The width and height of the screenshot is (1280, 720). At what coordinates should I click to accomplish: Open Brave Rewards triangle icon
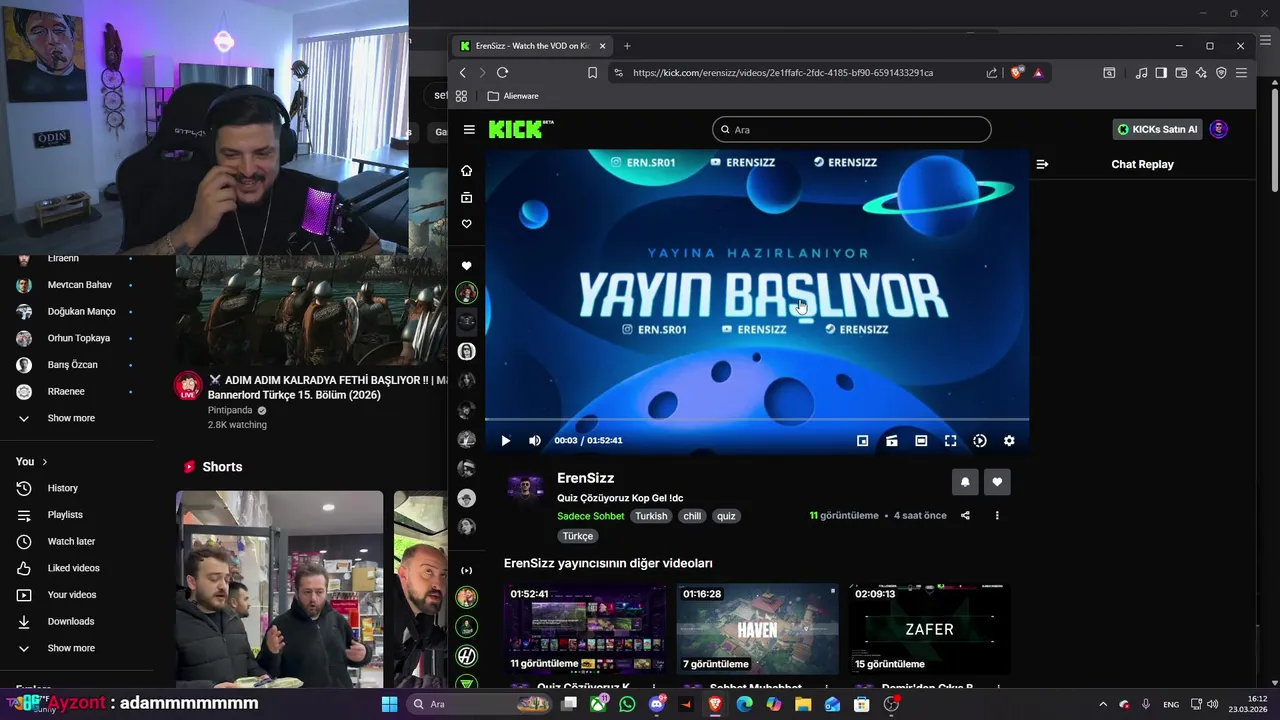pos(1038,73)
